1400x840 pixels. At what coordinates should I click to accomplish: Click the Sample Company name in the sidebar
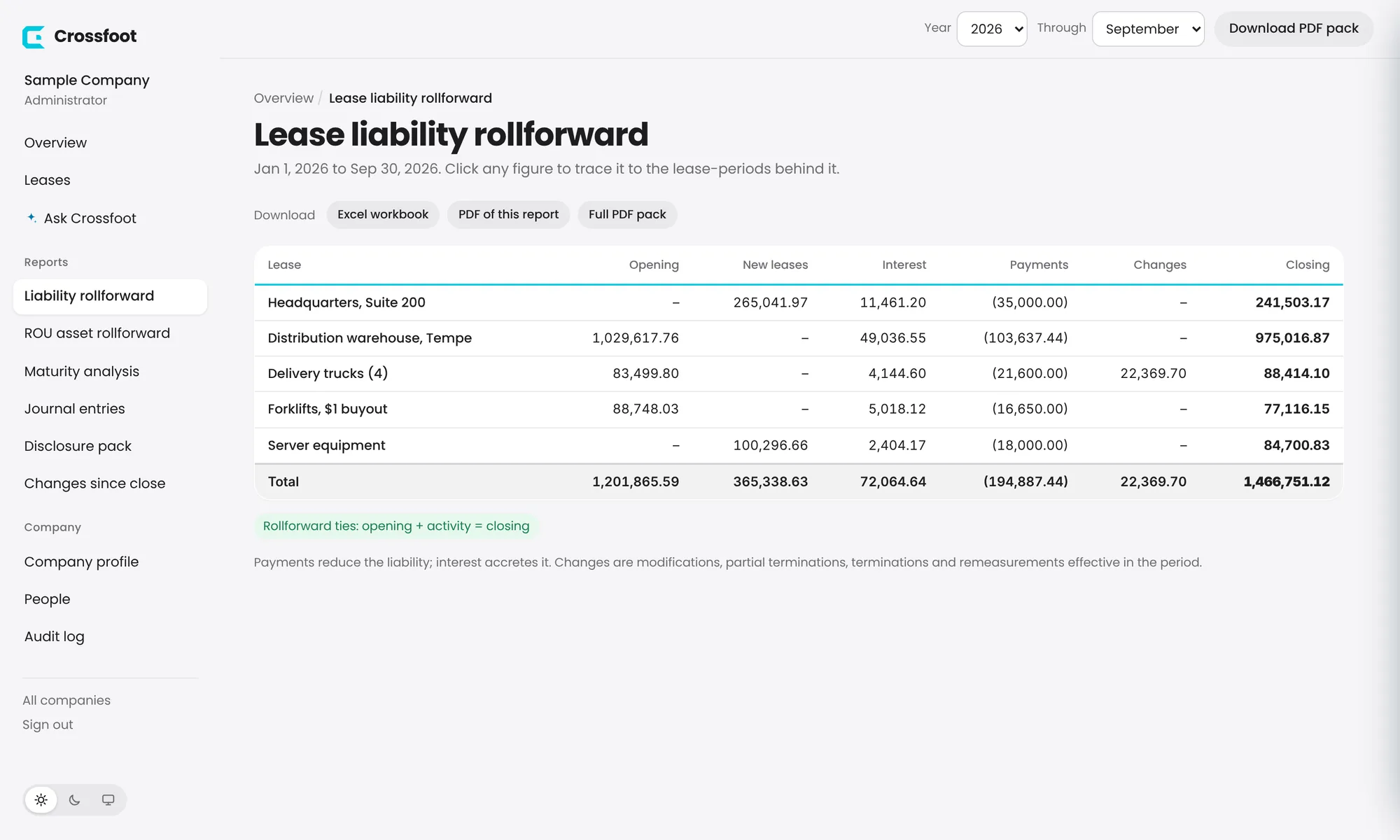(87, 80)
